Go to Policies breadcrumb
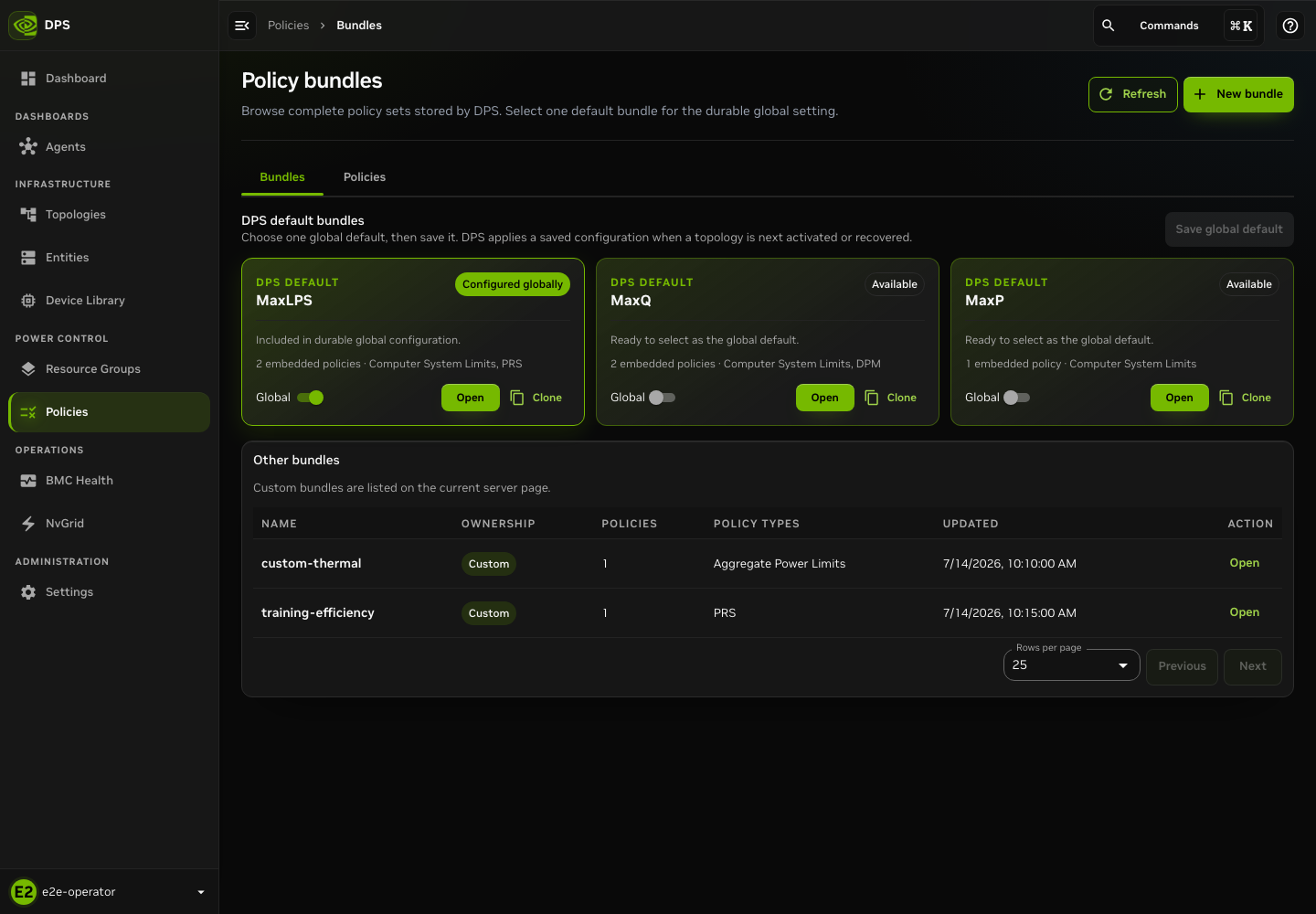This screenshot has height=914, width=1316. [288, 26]
